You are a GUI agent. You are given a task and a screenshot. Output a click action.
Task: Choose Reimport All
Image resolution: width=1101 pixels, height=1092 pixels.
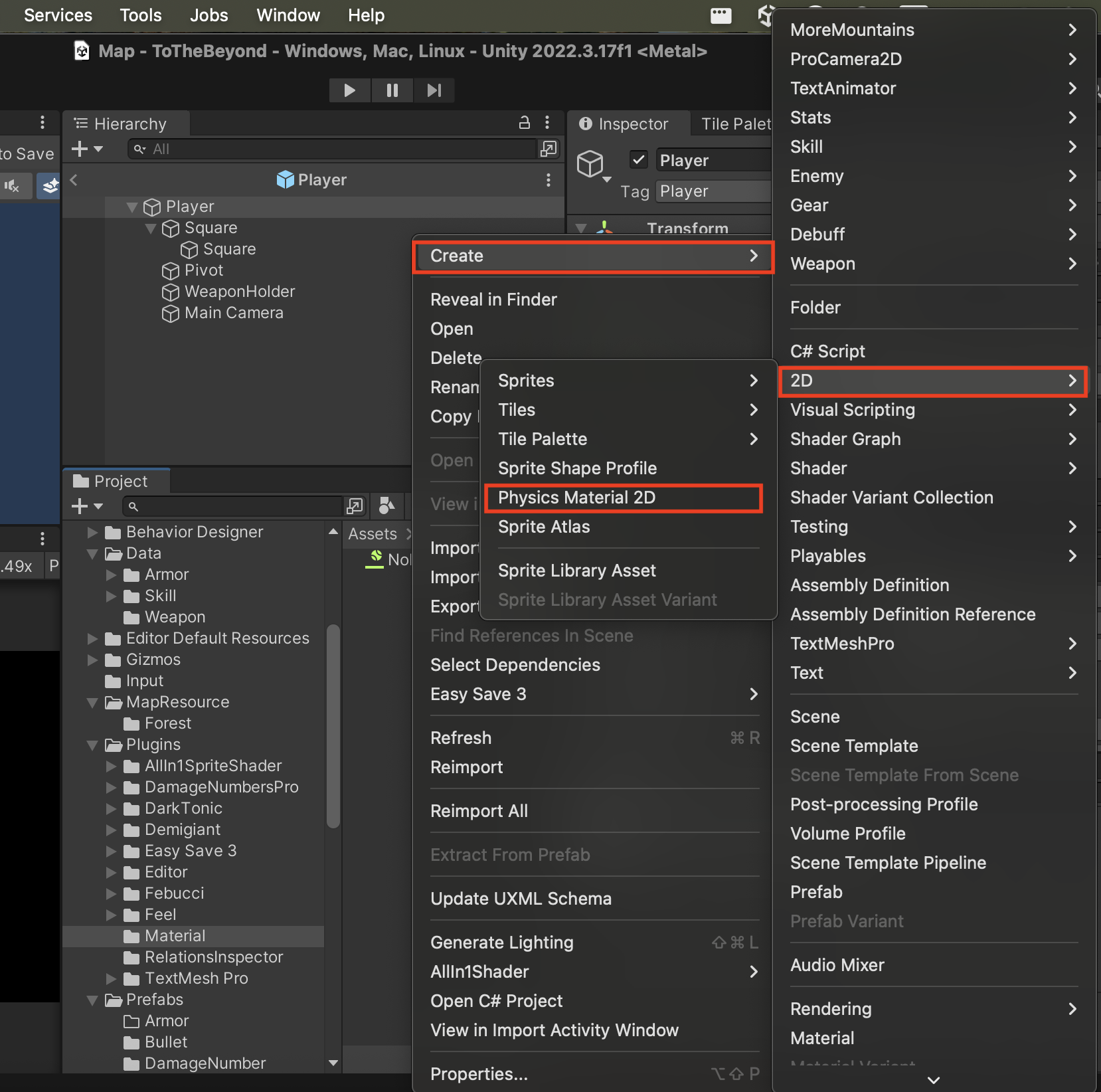tap(479, 811)
